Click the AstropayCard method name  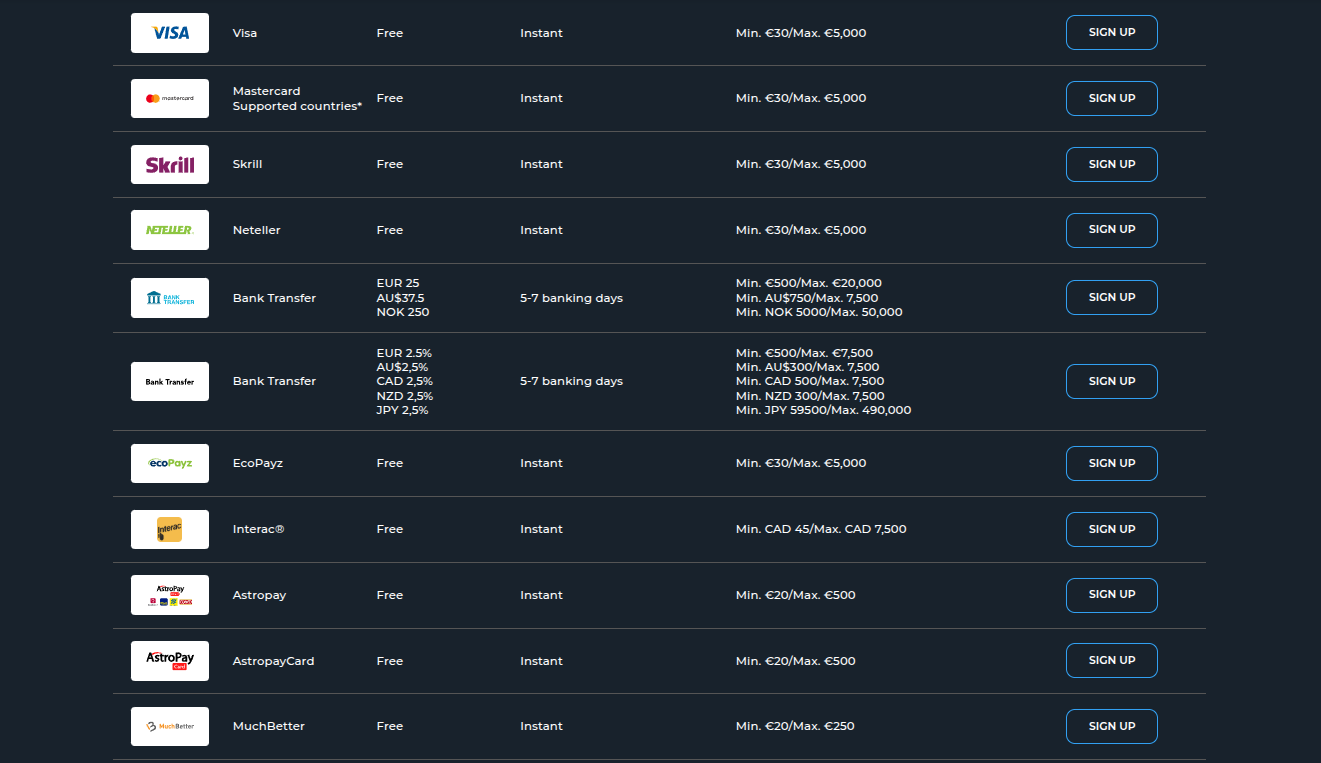pyautogui.click(x=273, y=661)
